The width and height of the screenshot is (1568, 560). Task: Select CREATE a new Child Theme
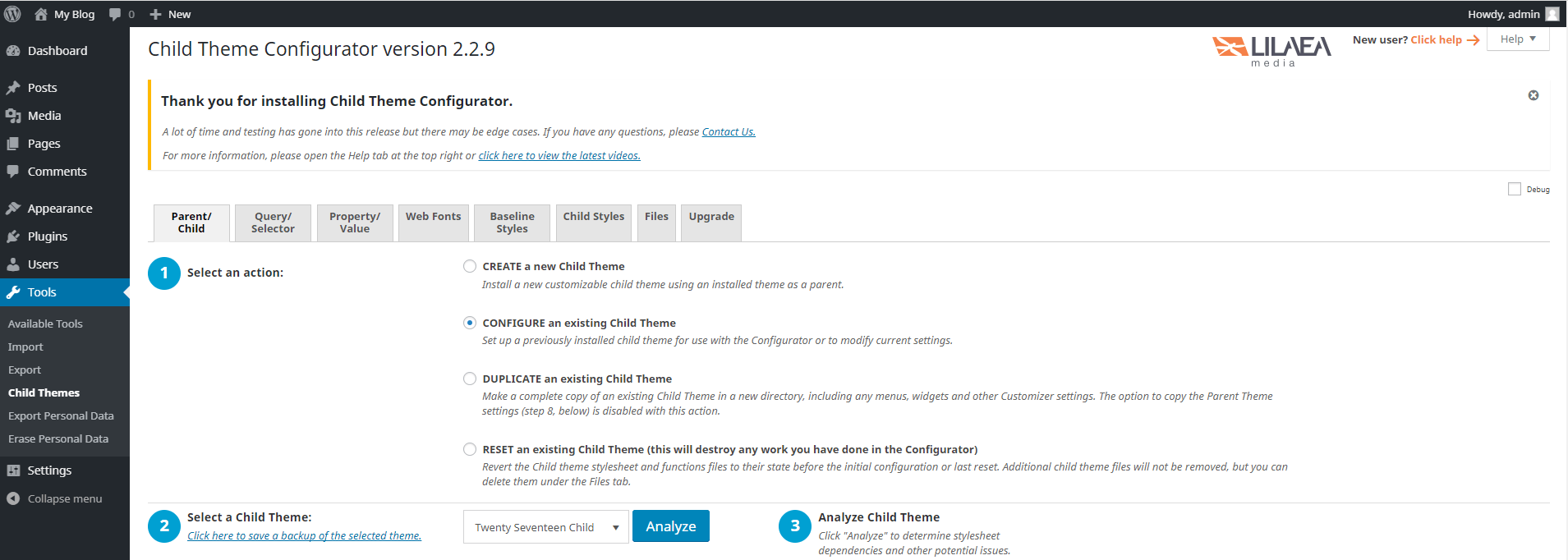coord(470,266)
